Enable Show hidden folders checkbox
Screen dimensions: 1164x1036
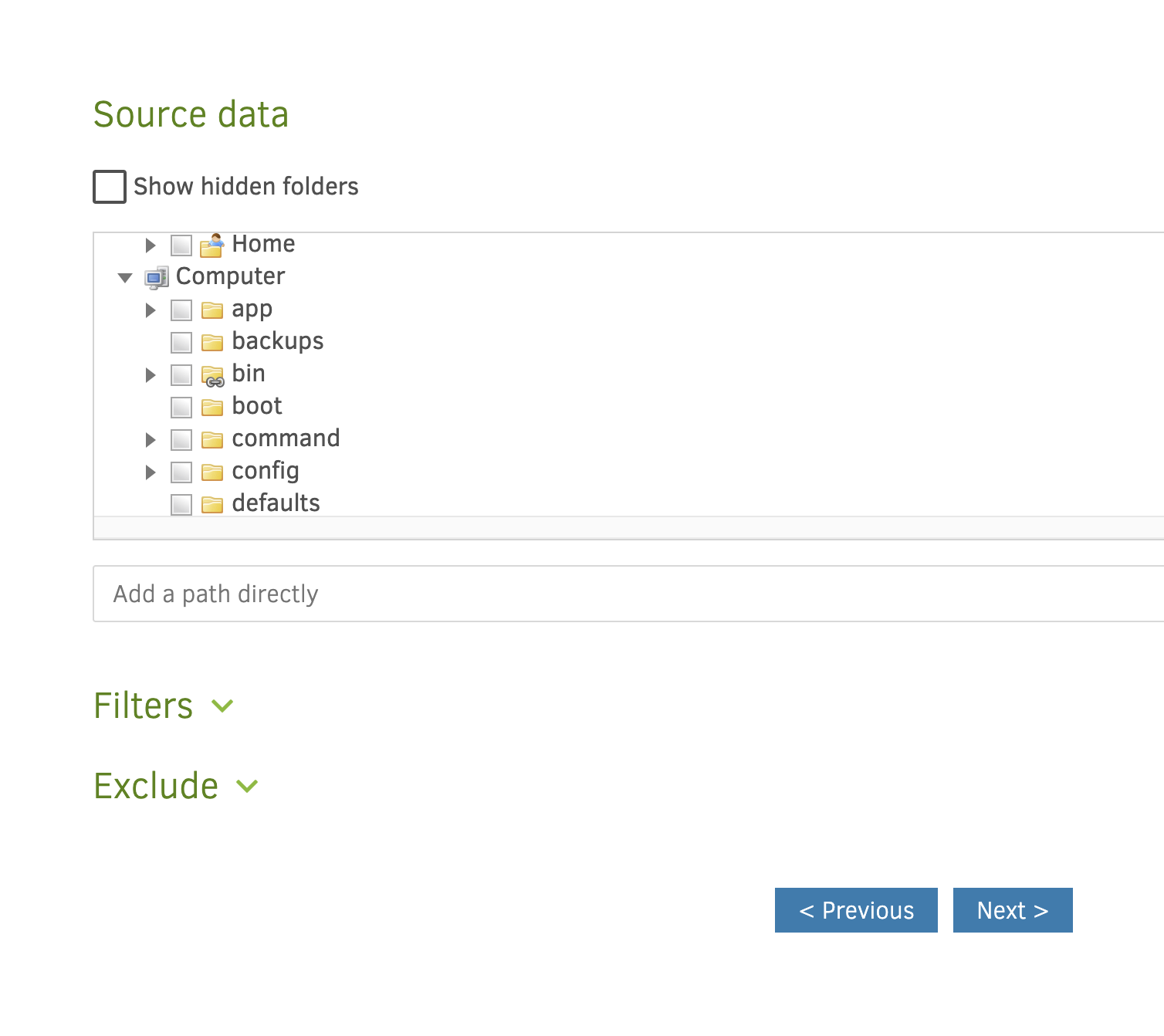[x=110, y=187]
